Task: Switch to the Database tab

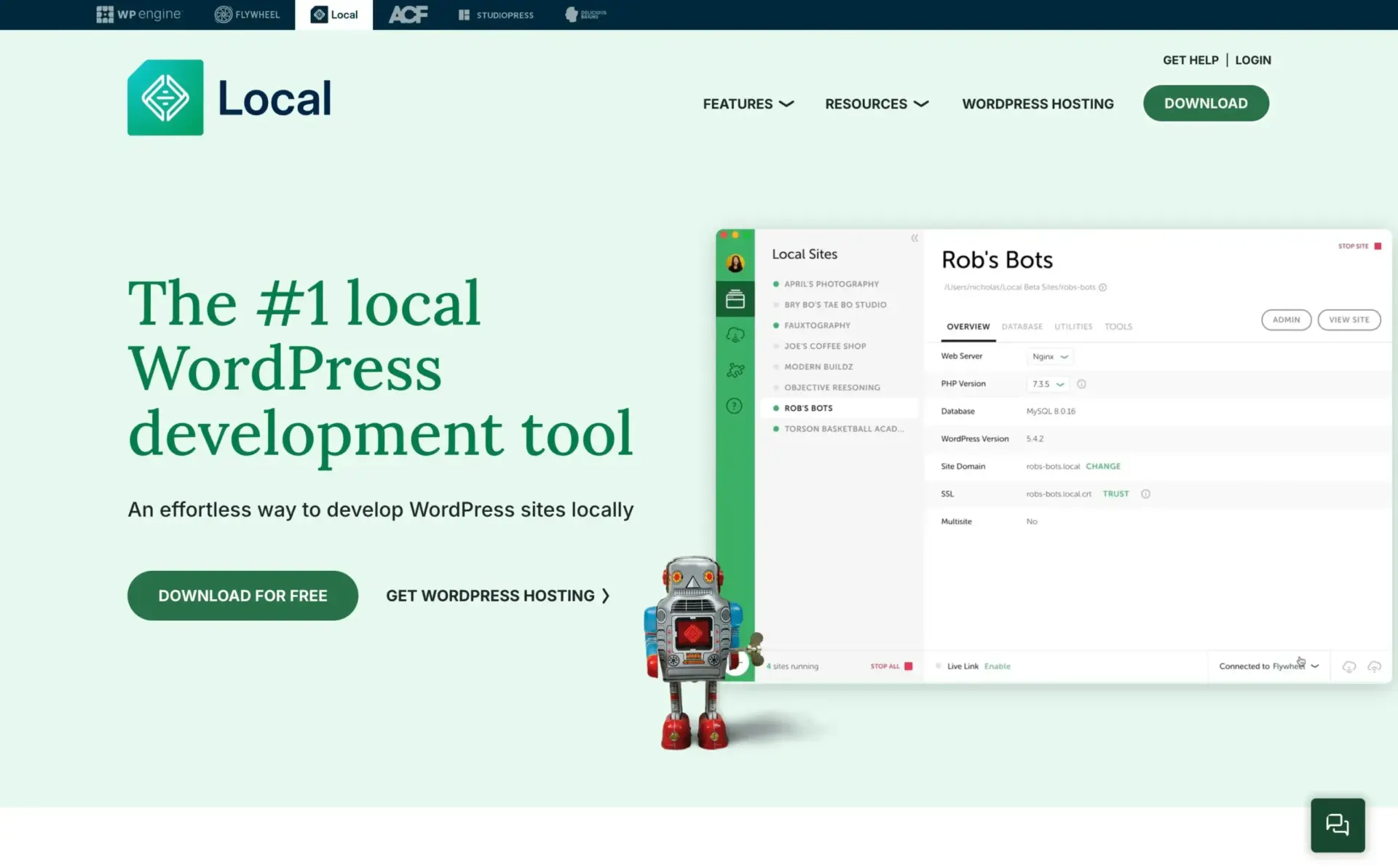Action: (1022, 326)
